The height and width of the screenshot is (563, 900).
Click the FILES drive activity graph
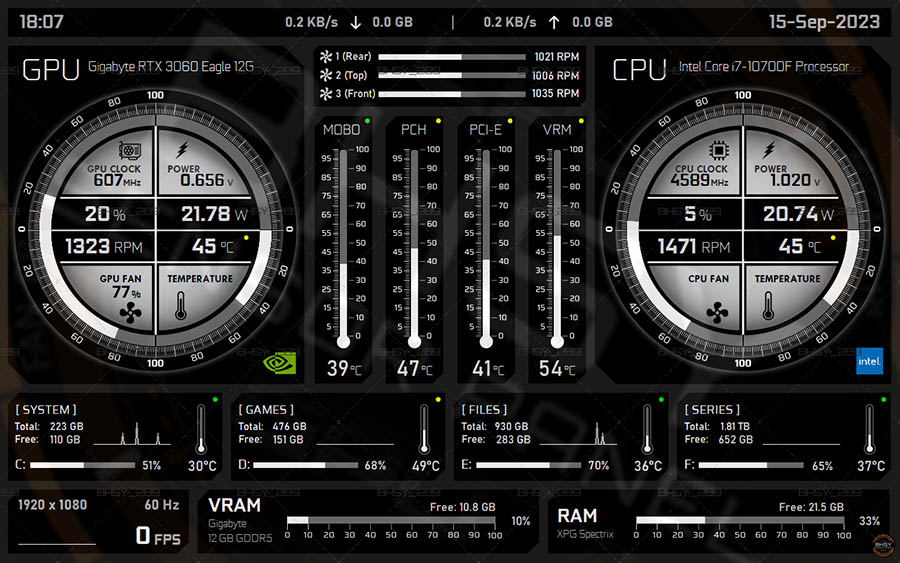(x=578, y=434)
